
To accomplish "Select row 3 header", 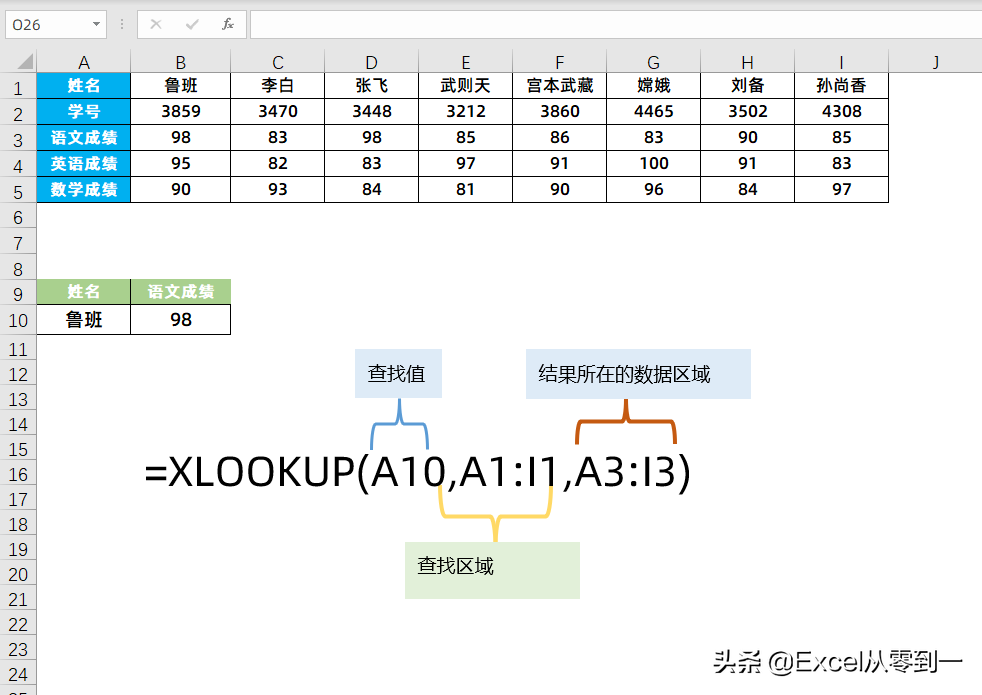I will [18, 139].
